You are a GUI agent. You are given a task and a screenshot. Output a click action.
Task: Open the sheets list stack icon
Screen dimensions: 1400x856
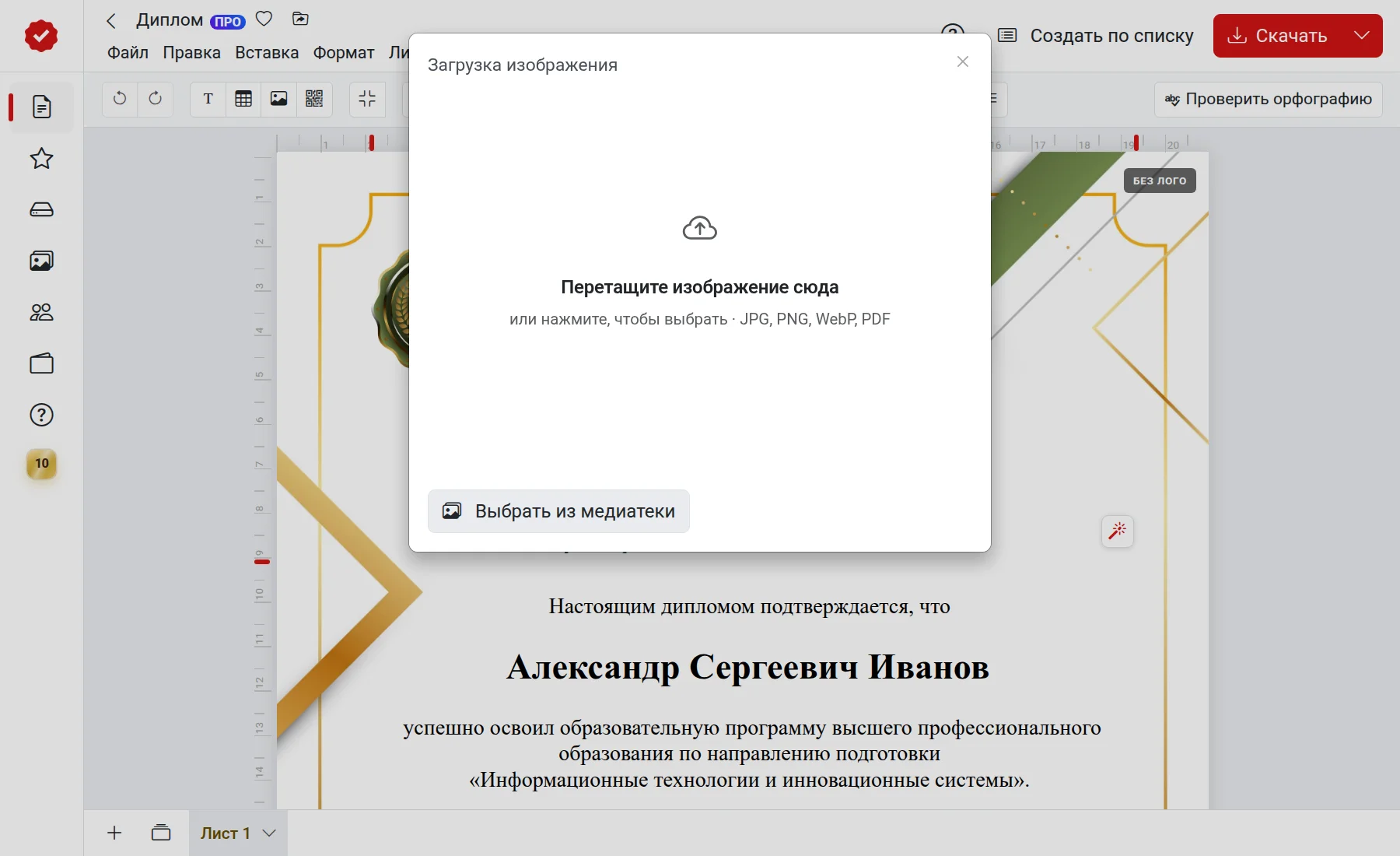tap(161, 833)
